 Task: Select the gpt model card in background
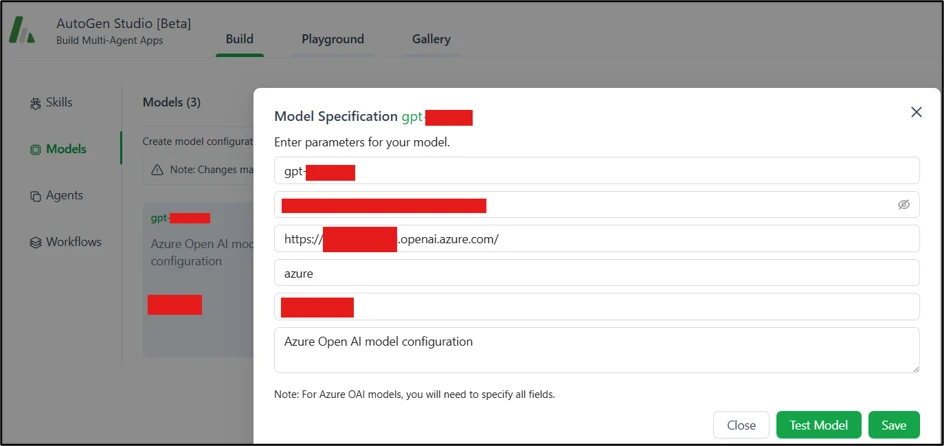tap(197, 280)
